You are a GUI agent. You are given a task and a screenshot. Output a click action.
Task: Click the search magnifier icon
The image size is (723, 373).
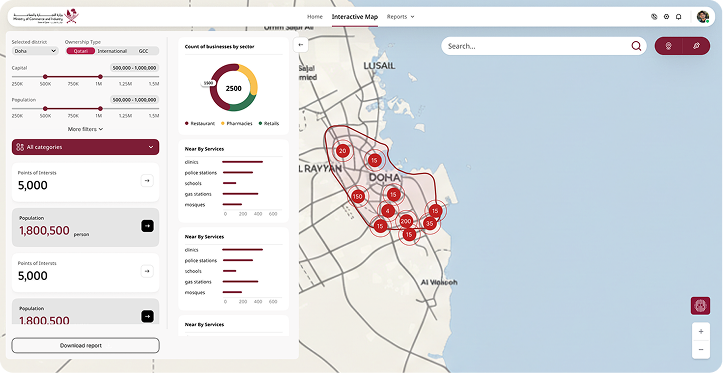636,46
